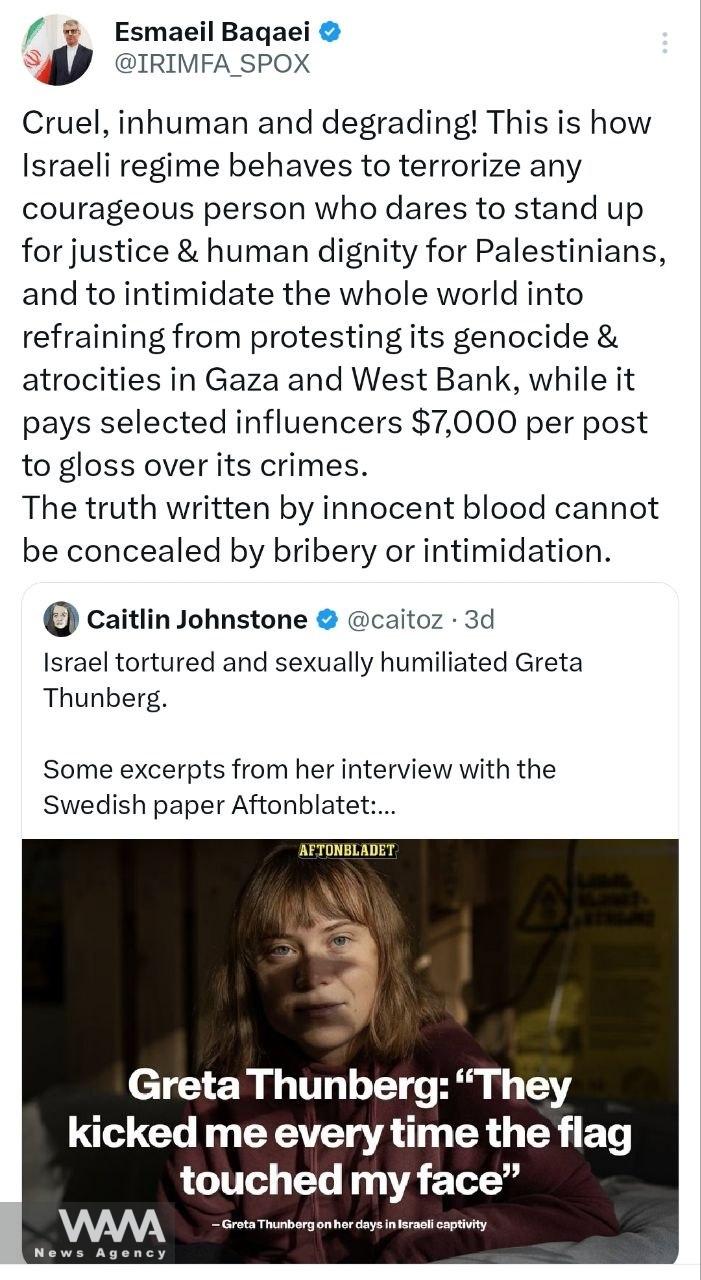
Task: Open the @caitoz handle link
Action: [394, 620]
